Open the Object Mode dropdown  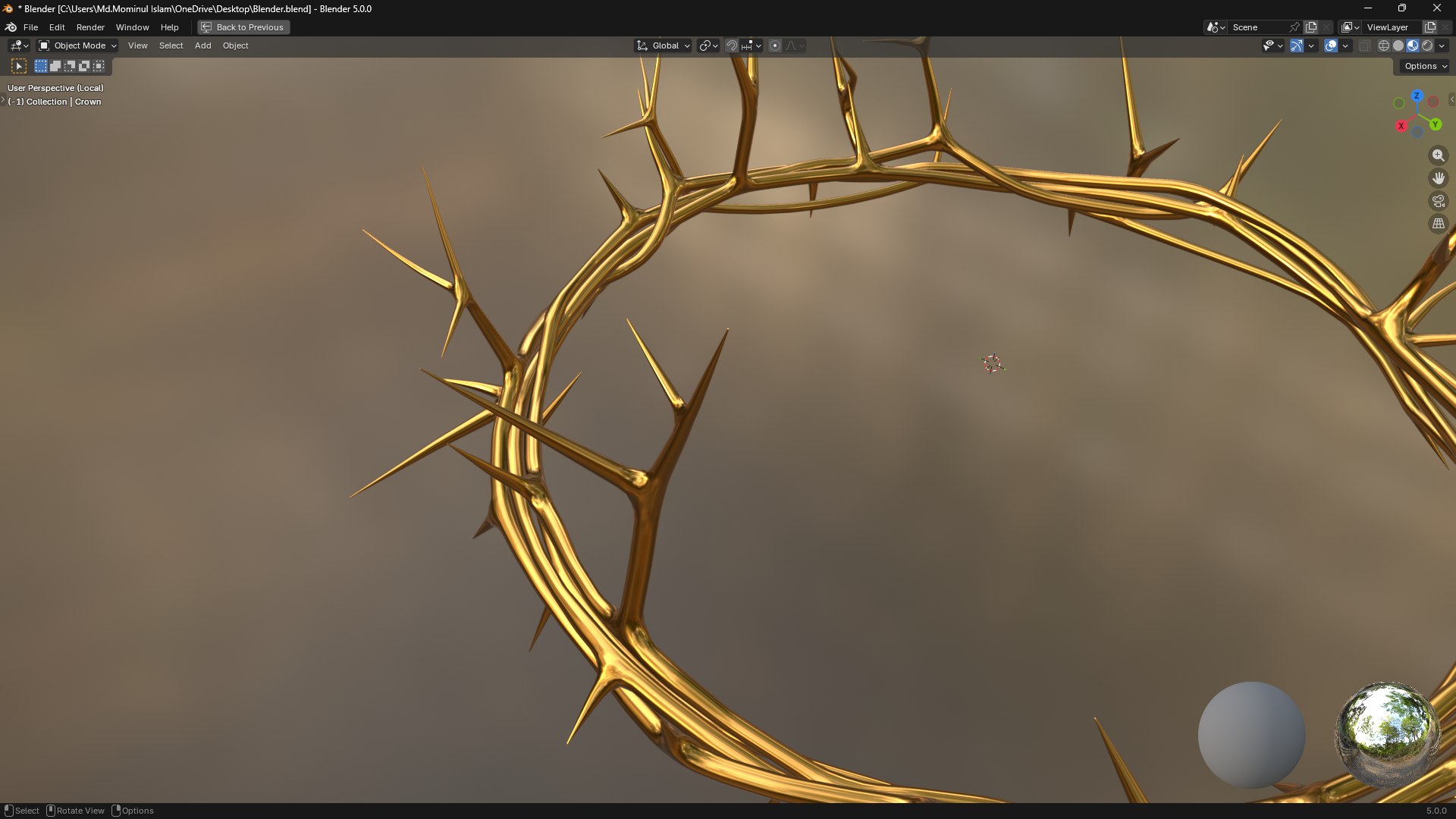click(77, 45)
